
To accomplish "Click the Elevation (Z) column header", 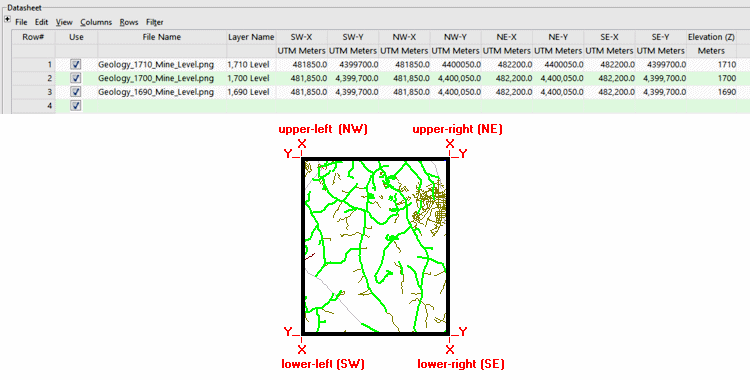I will coord(711,37).
